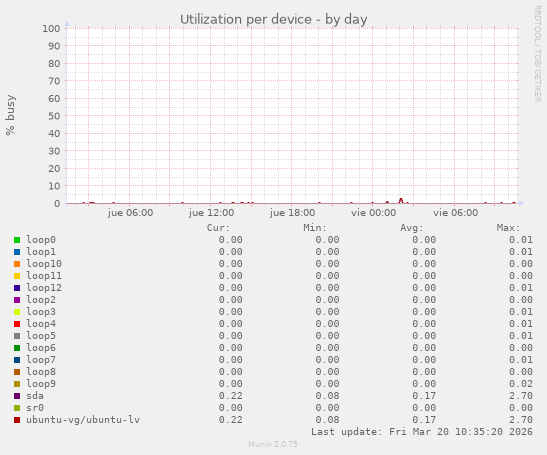The height and width of the screenshot is (455, 547).
Task: Click the yellow loop11 legend color swatch
Action: 17,276
